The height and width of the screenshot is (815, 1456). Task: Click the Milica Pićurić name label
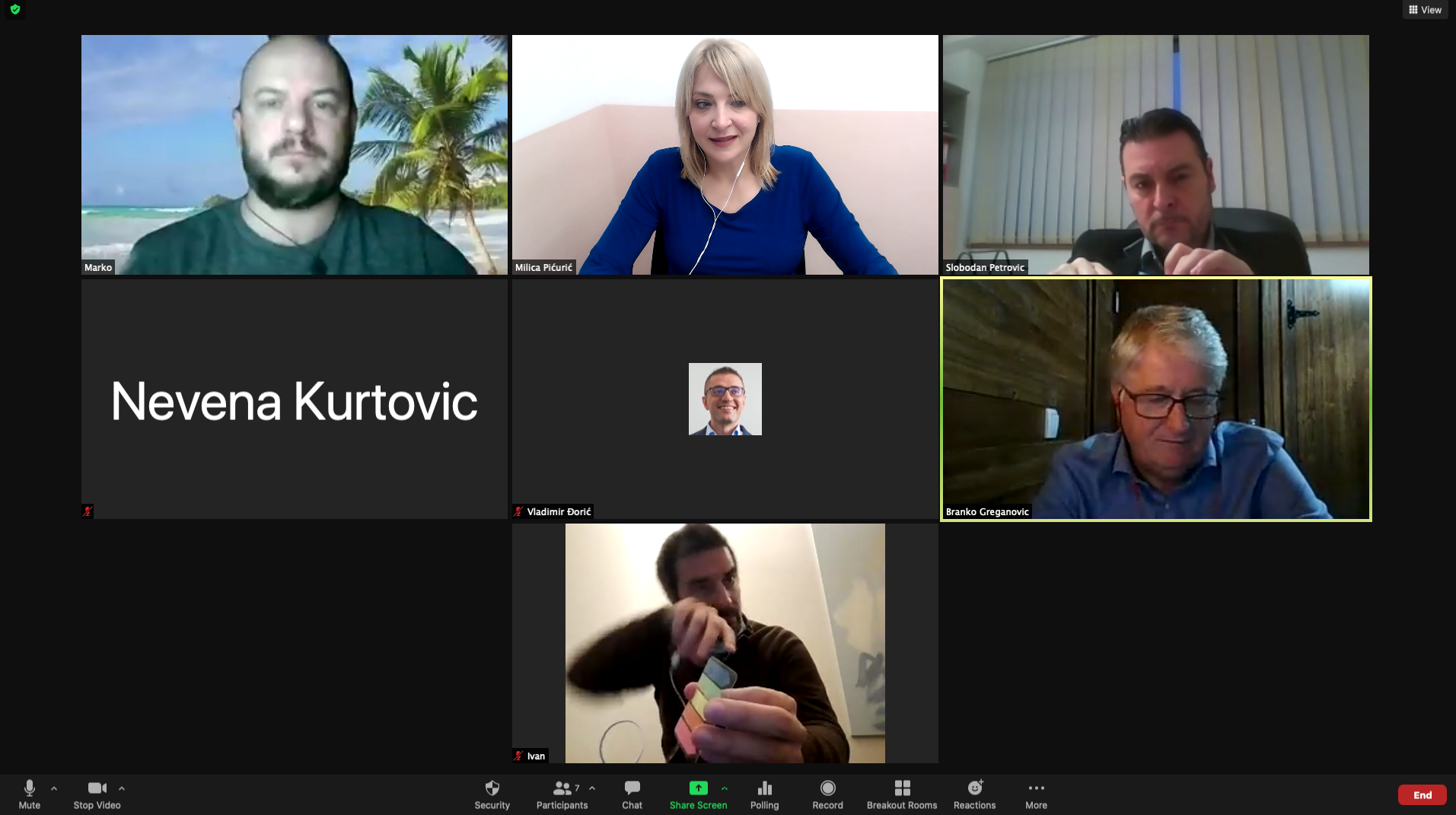pos(543,267)
